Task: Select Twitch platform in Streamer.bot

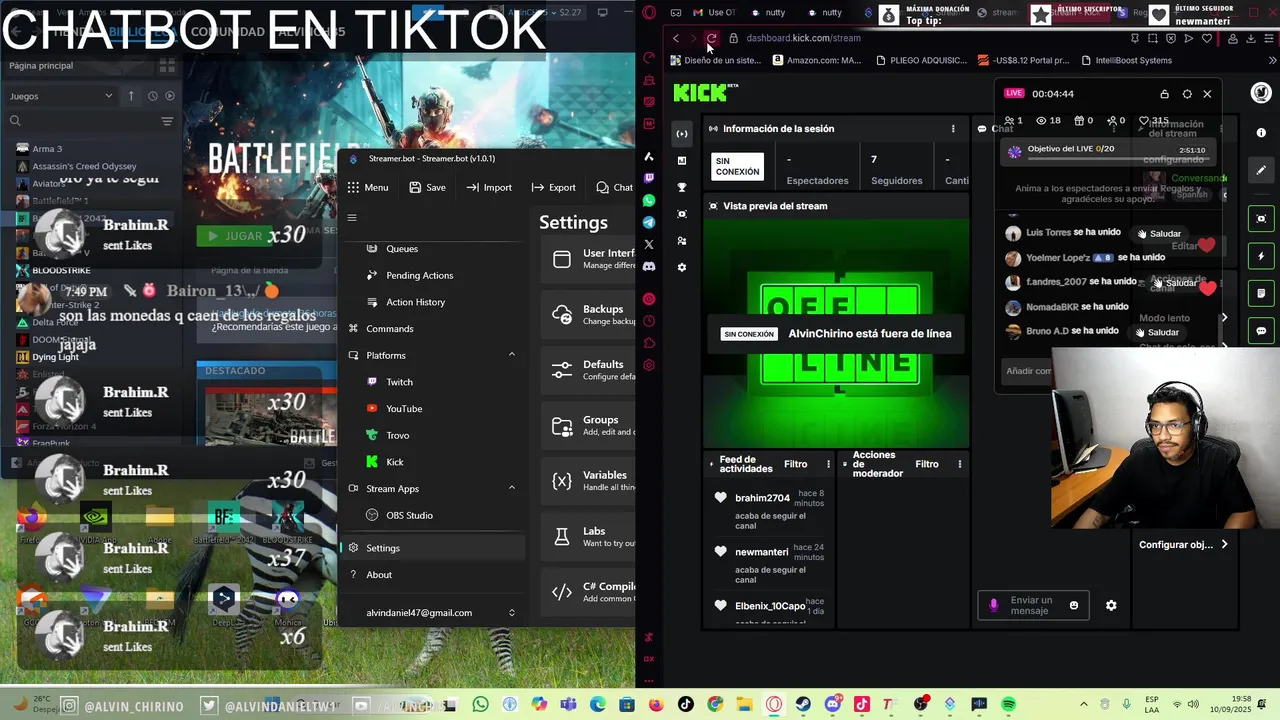Action: 399,382
